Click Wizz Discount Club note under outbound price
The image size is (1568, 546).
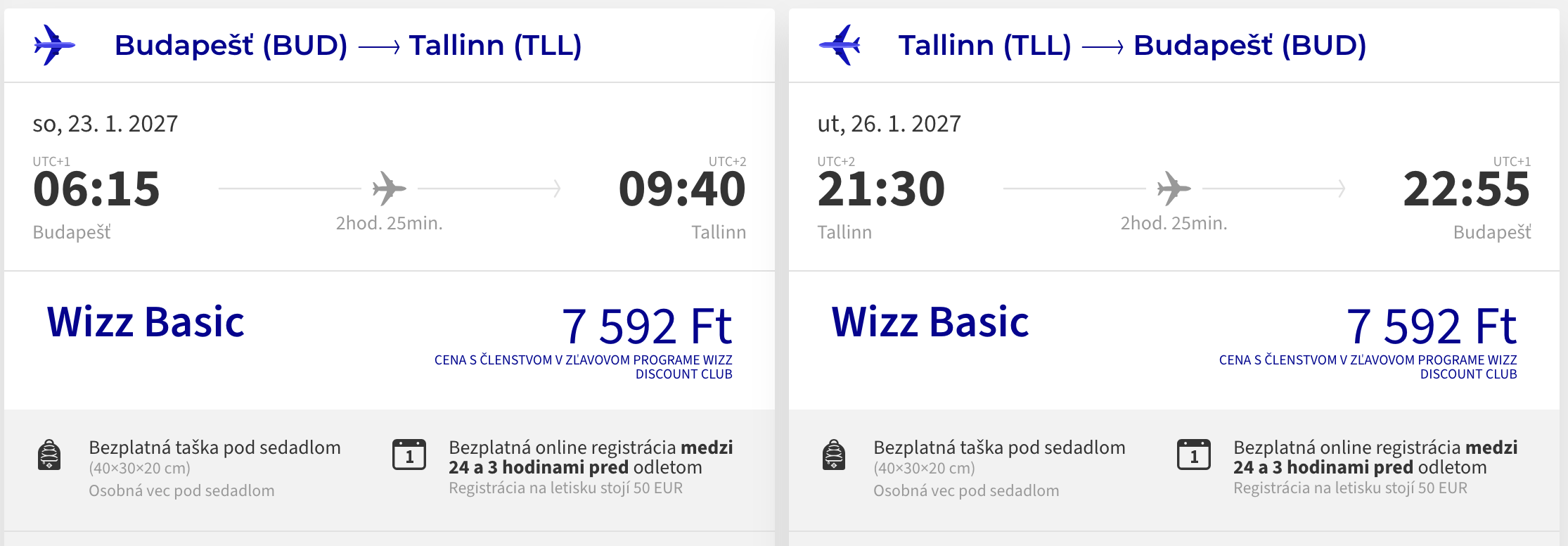[x=584, y=367]
